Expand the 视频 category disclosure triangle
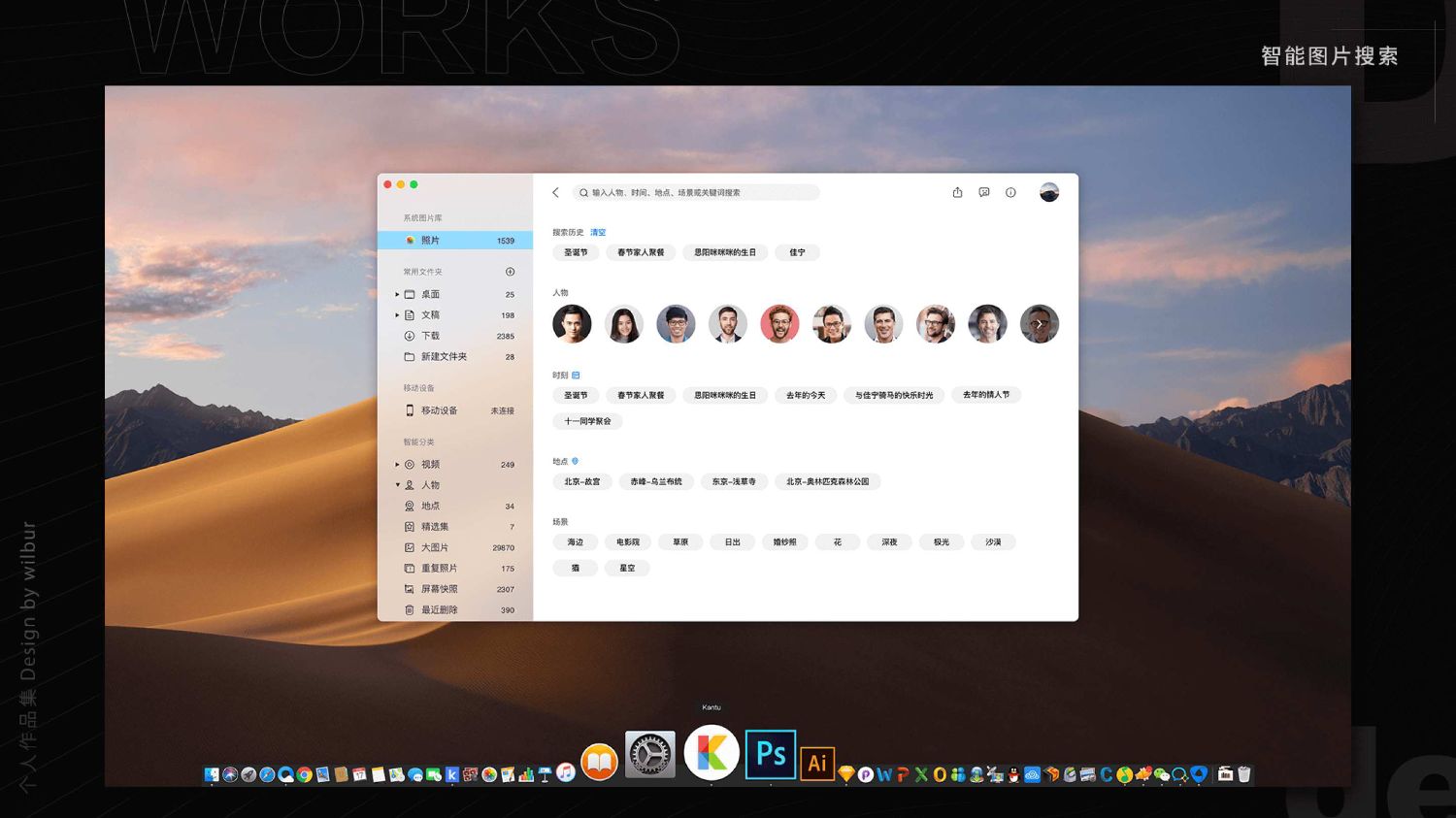 397,465
